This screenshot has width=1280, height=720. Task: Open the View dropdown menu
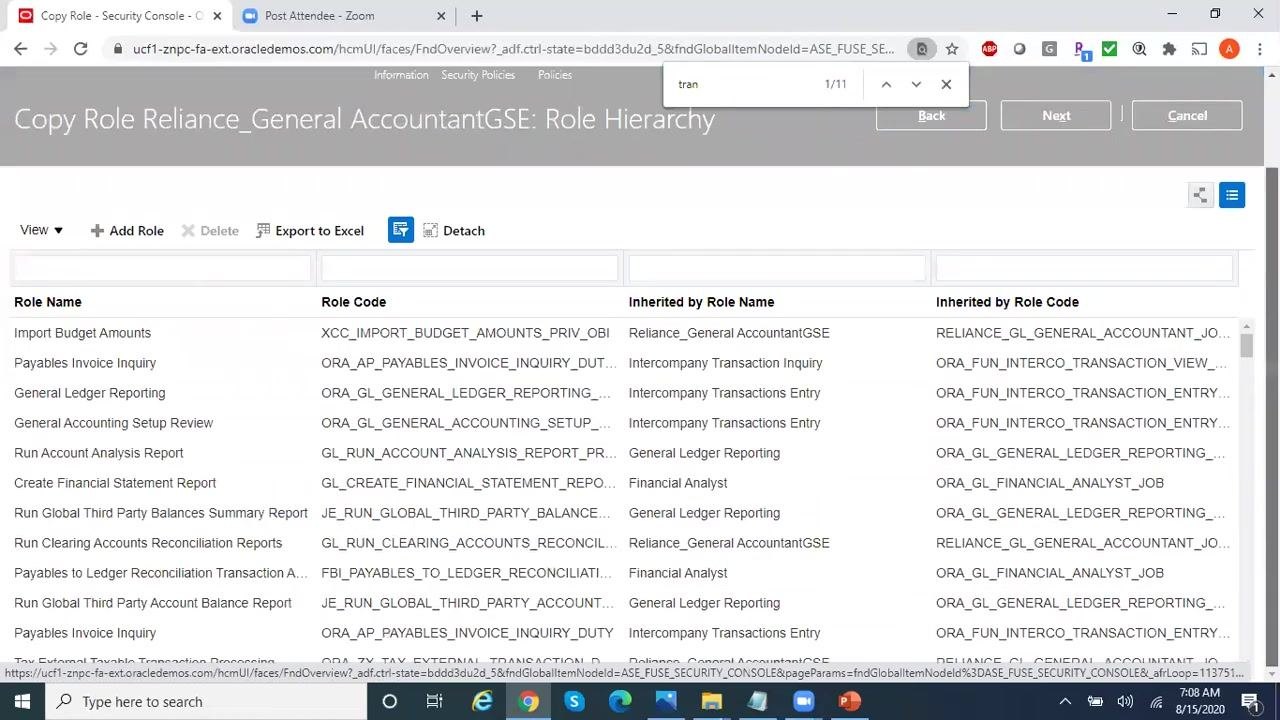(42, 230)
